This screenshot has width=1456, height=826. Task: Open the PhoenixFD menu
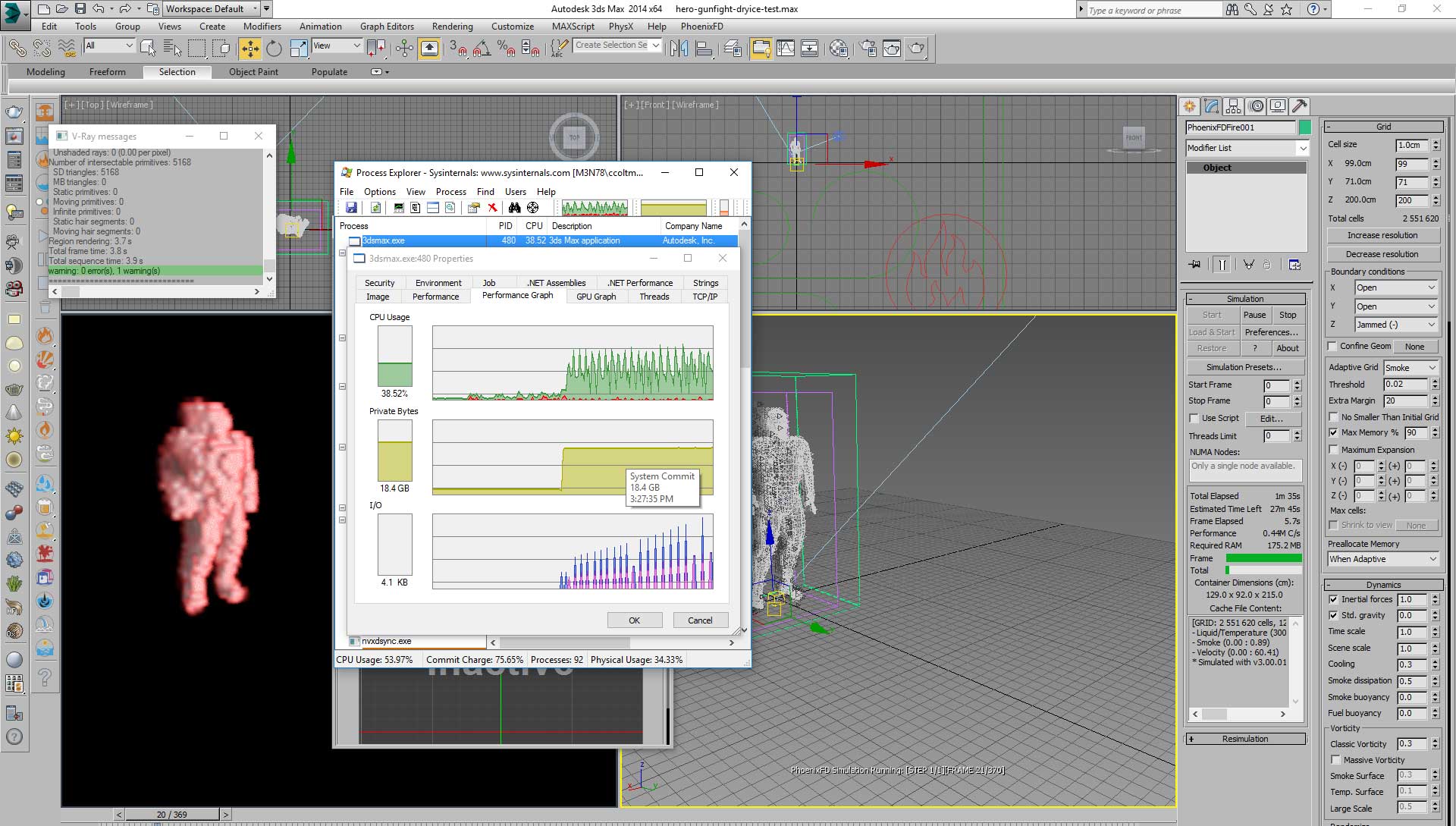[701, 26]
